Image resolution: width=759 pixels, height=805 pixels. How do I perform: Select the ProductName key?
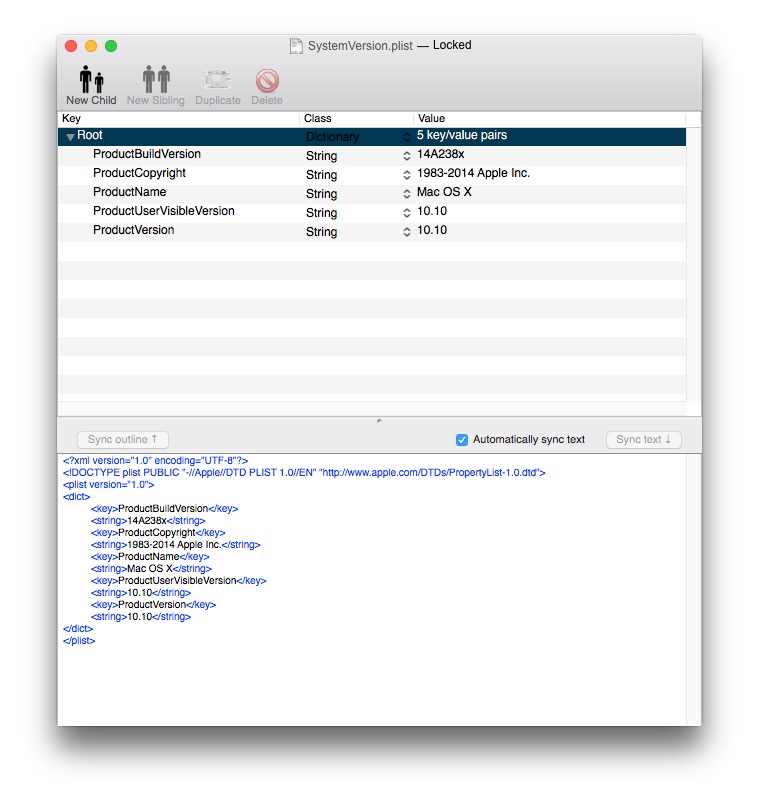(129, 192)
